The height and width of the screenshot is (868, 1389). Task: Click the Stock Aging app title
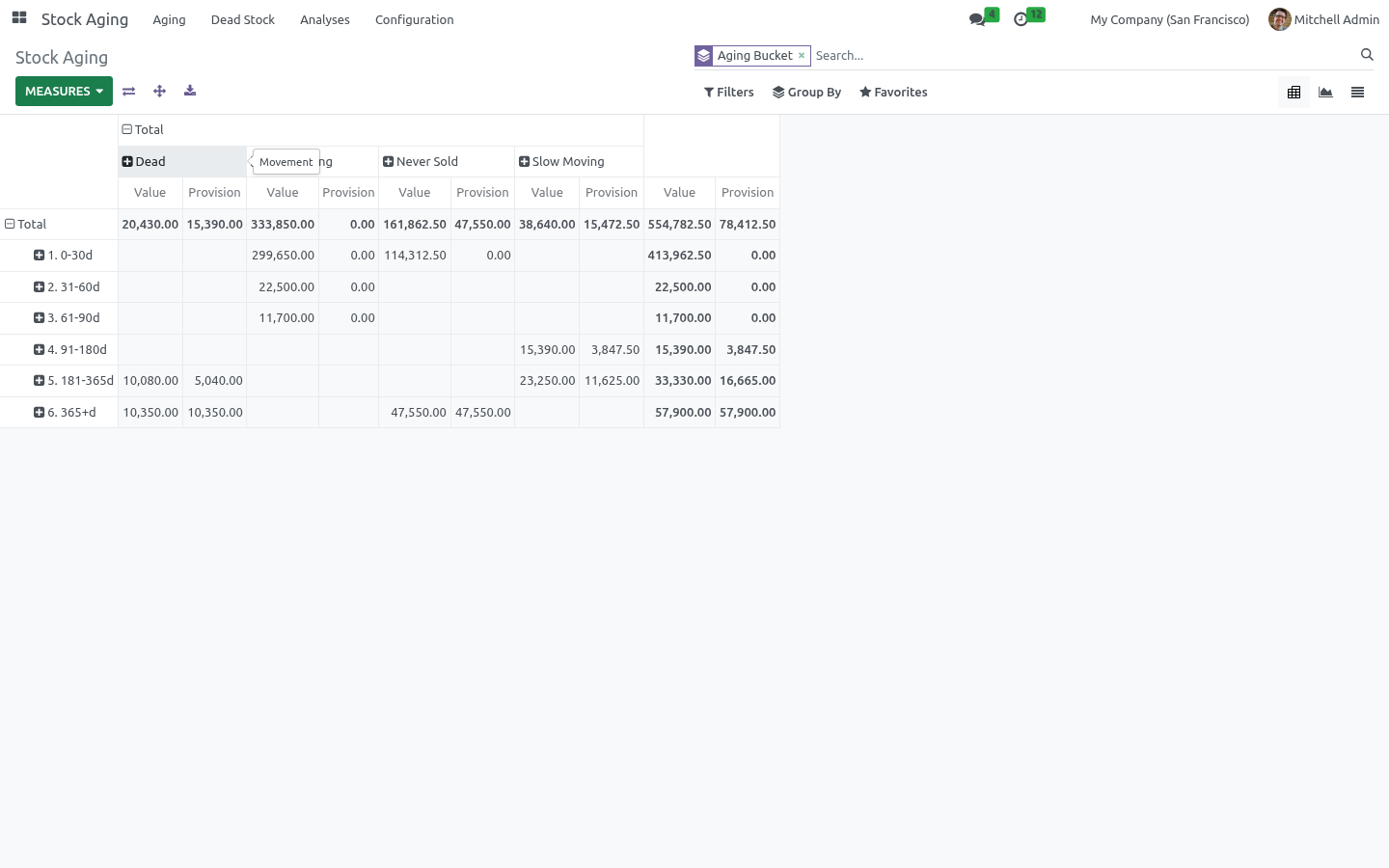[x=85, y=19]
